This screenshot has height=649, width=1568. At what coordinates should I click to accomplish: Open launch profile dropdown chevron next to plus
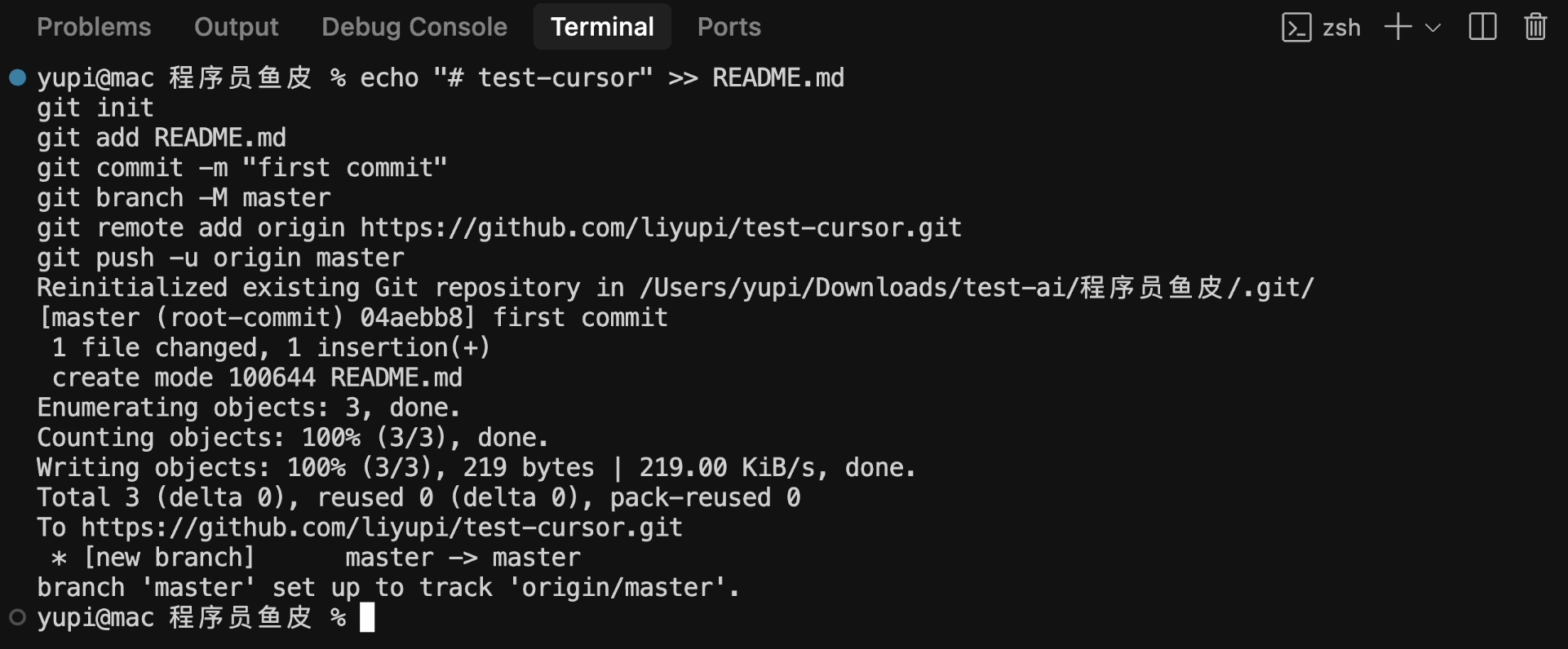point(1433,27)
